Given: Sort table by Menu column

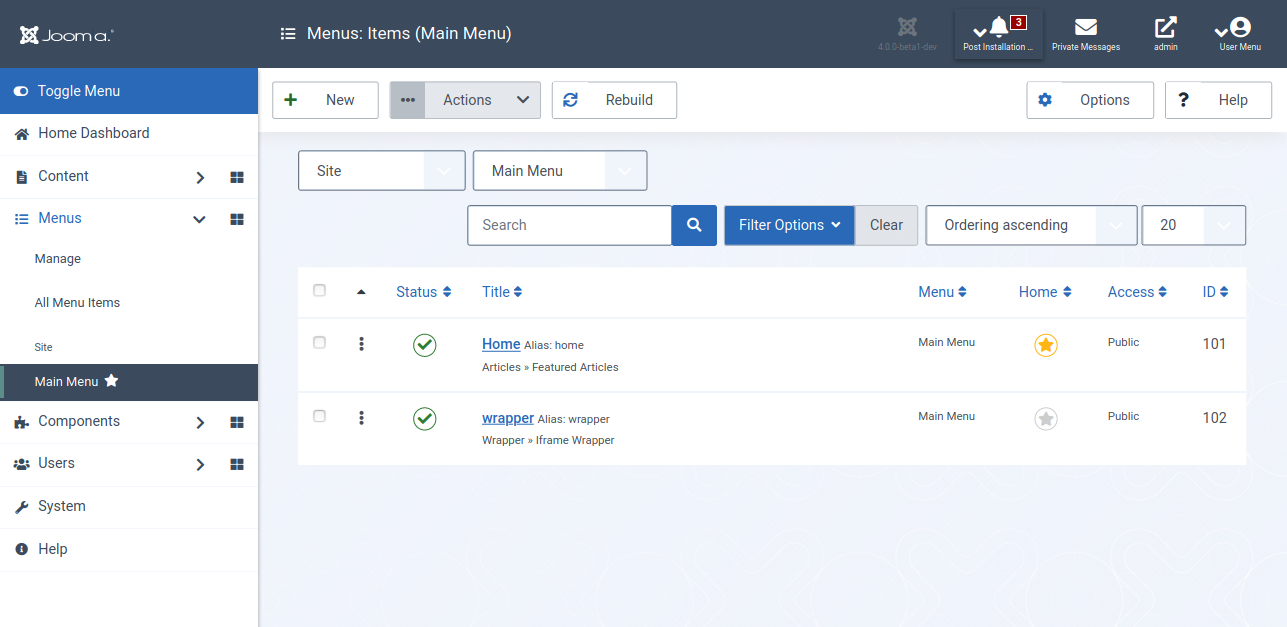Looking at the screenshot, I should [x=942, y=292].
